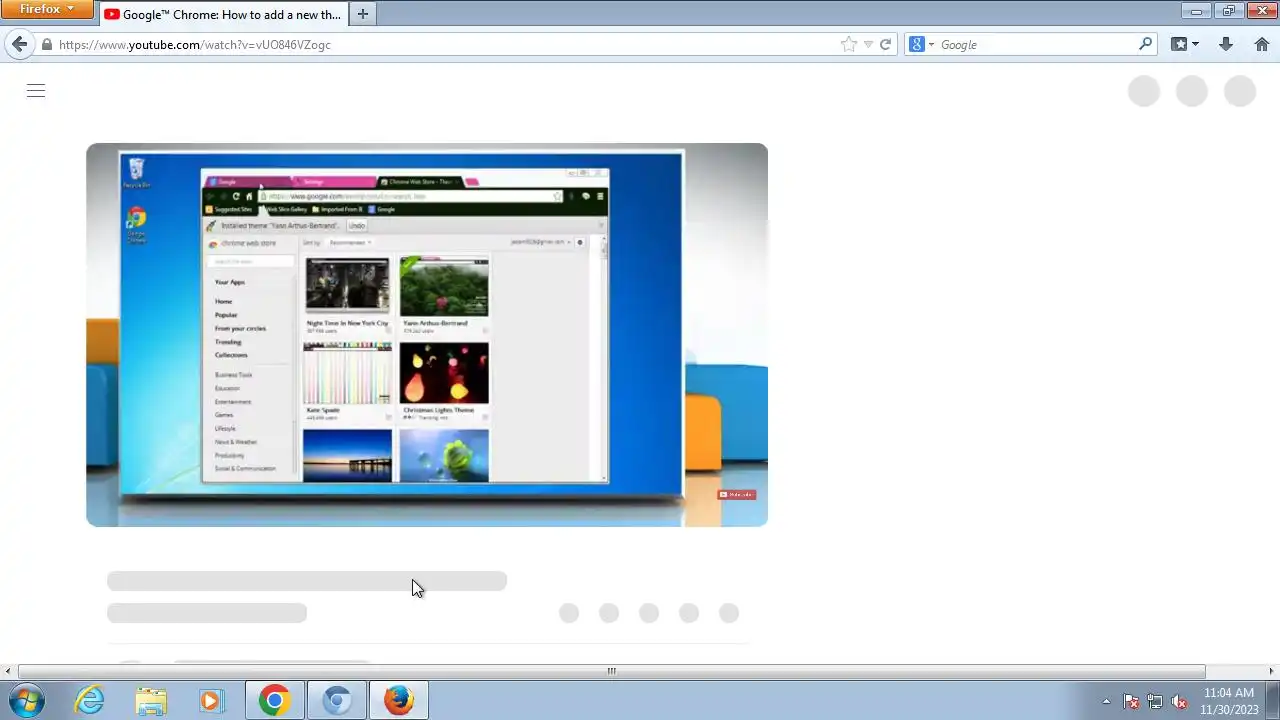Click the Firefox taskbar button
The height and width of the screenshot is (720, 1280).
[399, 700]
